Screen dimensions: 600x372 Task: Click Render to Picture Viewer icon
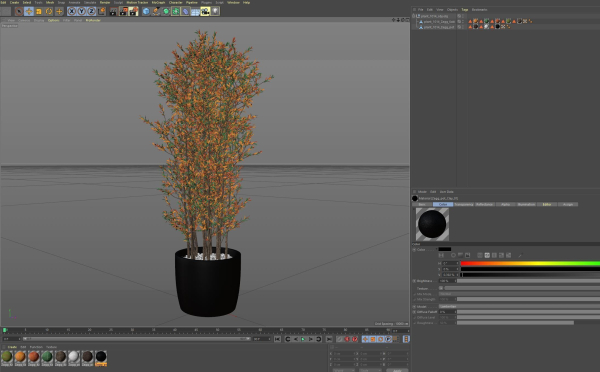pyautogui.click(x=123, y=11)
